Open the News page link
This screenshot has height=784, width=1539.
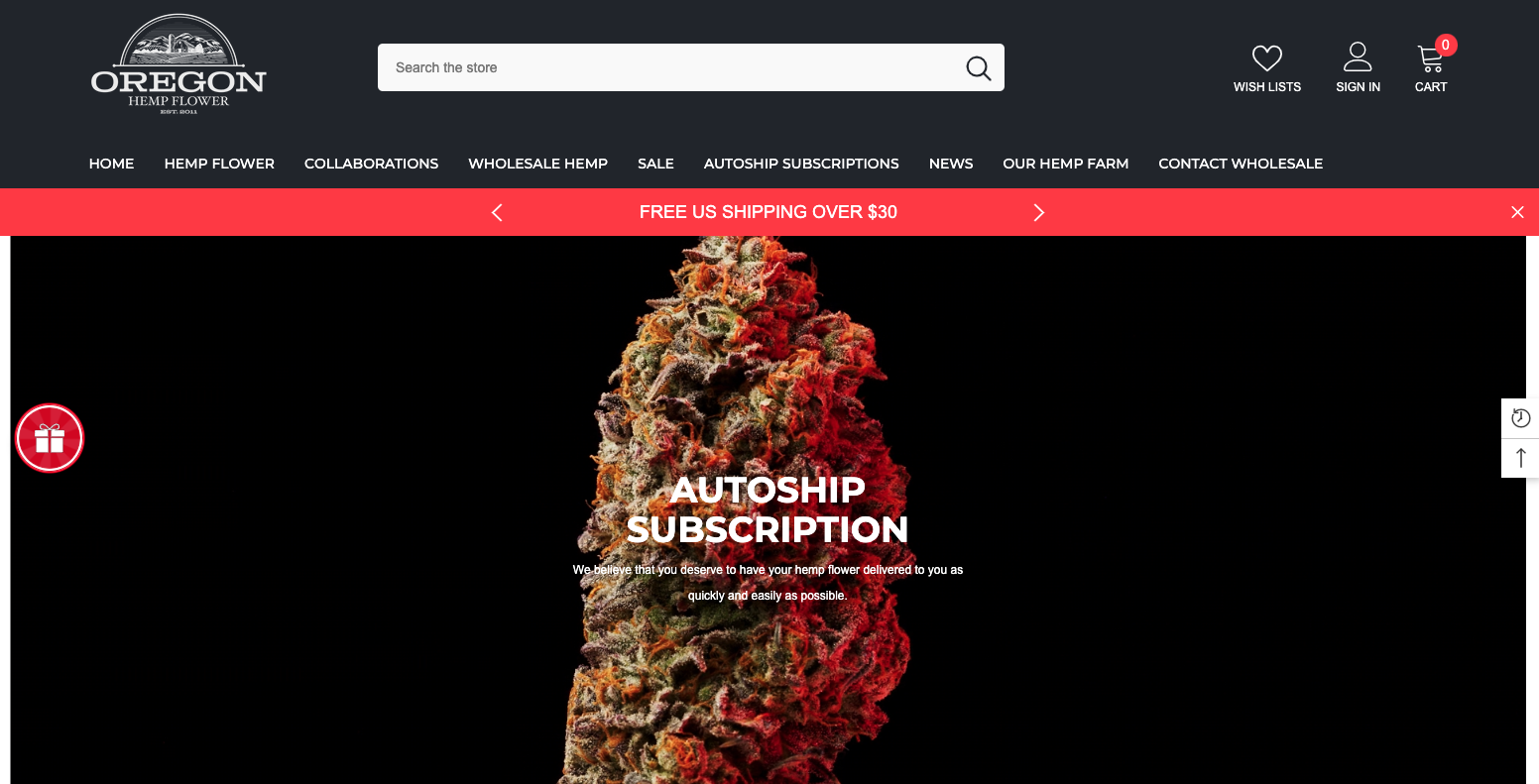pyautogui.click(x=951, y=164)
